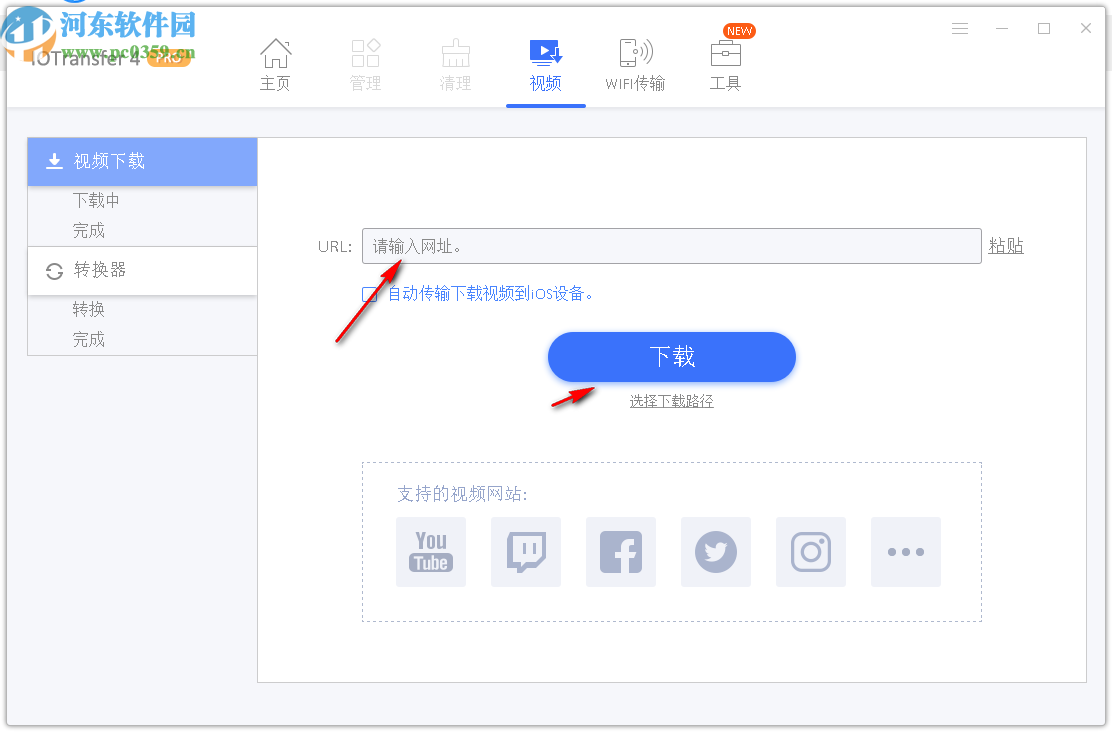Click the Twitter bird icon
Image resolution: width=1112 pixels, height=732 pixels.
pos(715,552)
